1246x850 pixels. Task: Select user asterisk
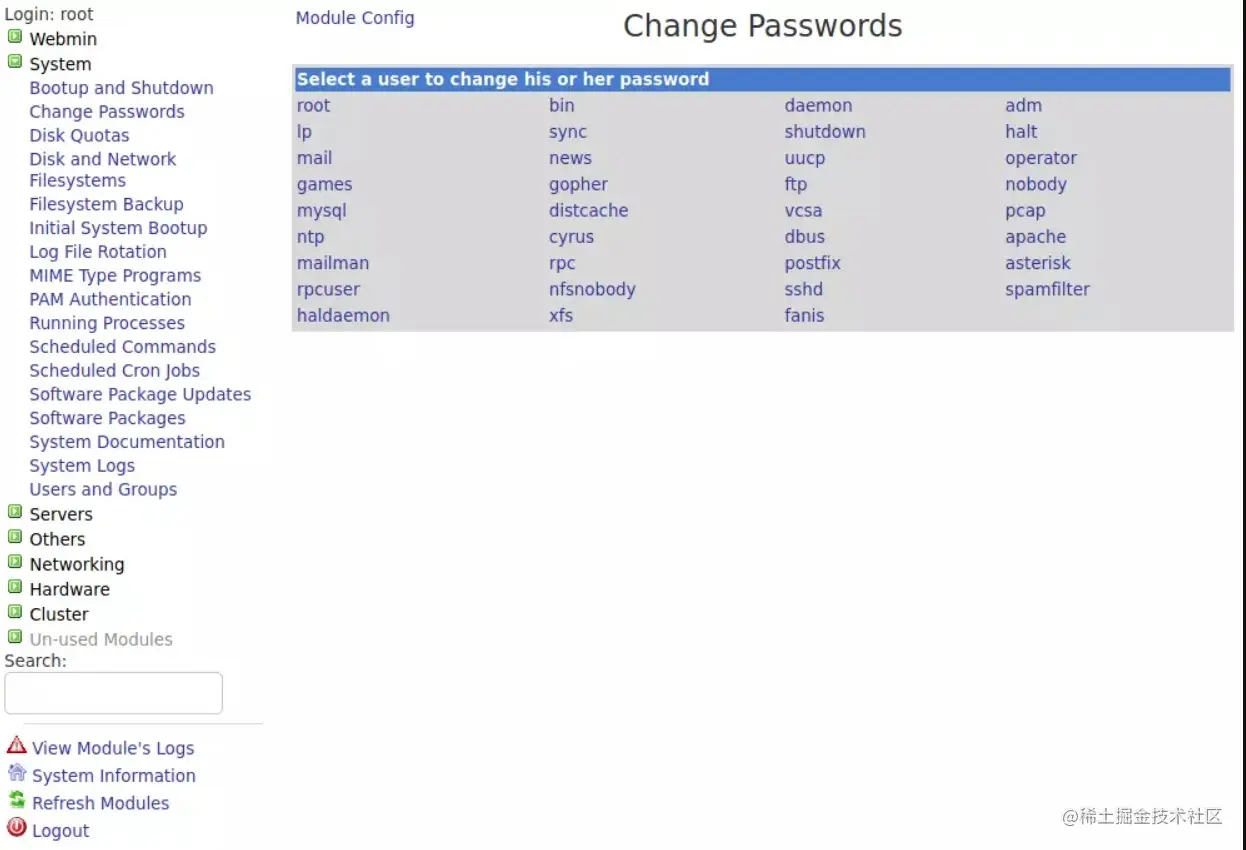point(1038,263)
